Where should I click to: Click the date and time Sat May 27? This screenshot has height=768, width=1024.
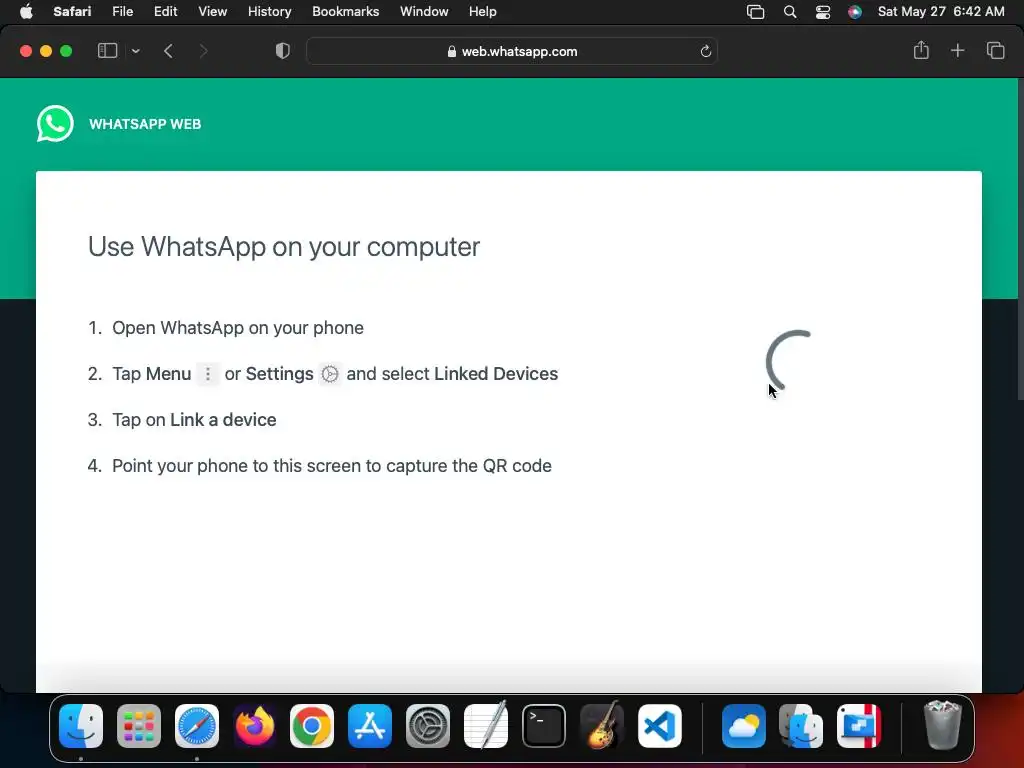click(940, 12)
